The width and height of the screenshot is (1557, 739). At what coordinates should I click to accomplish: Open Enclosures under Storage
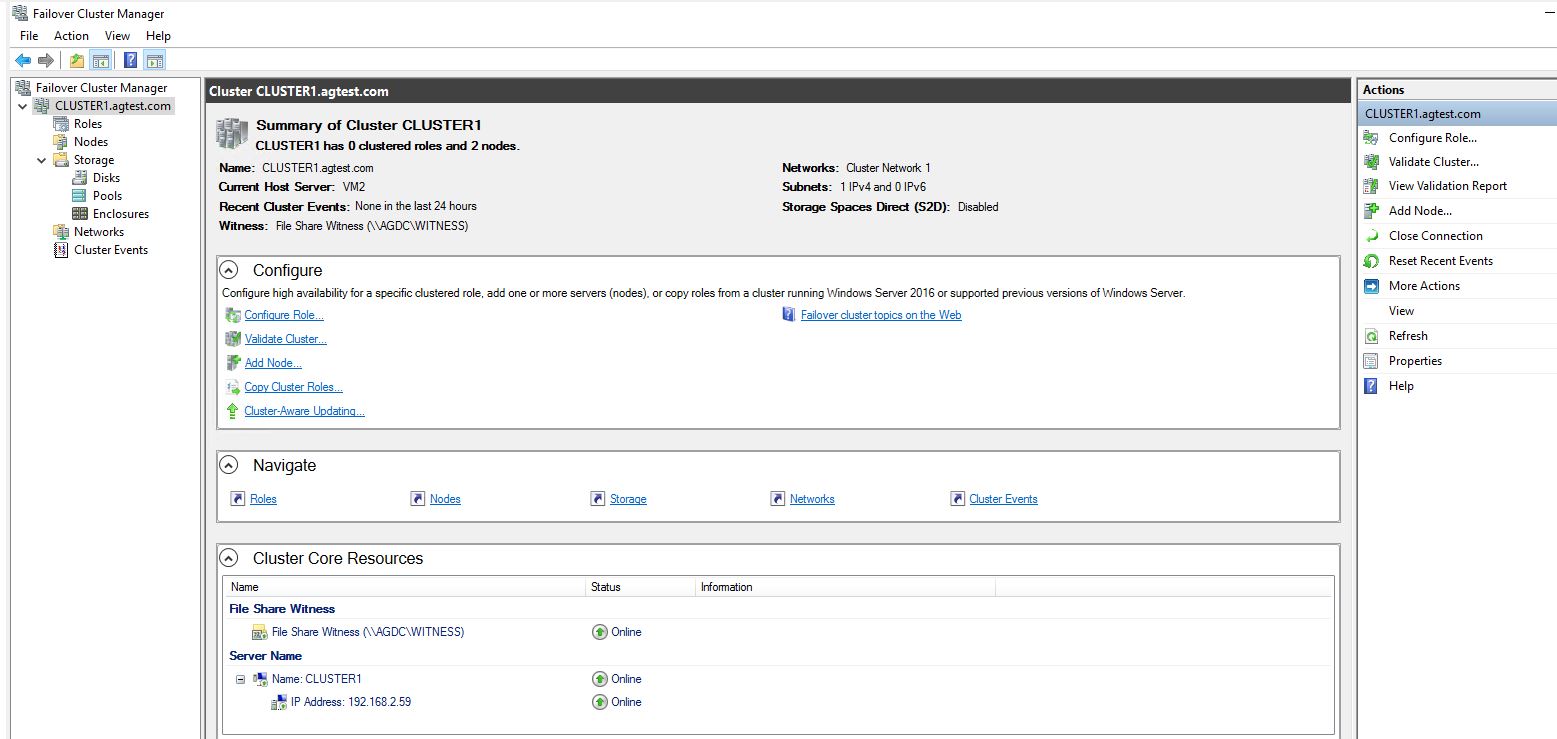120,214
